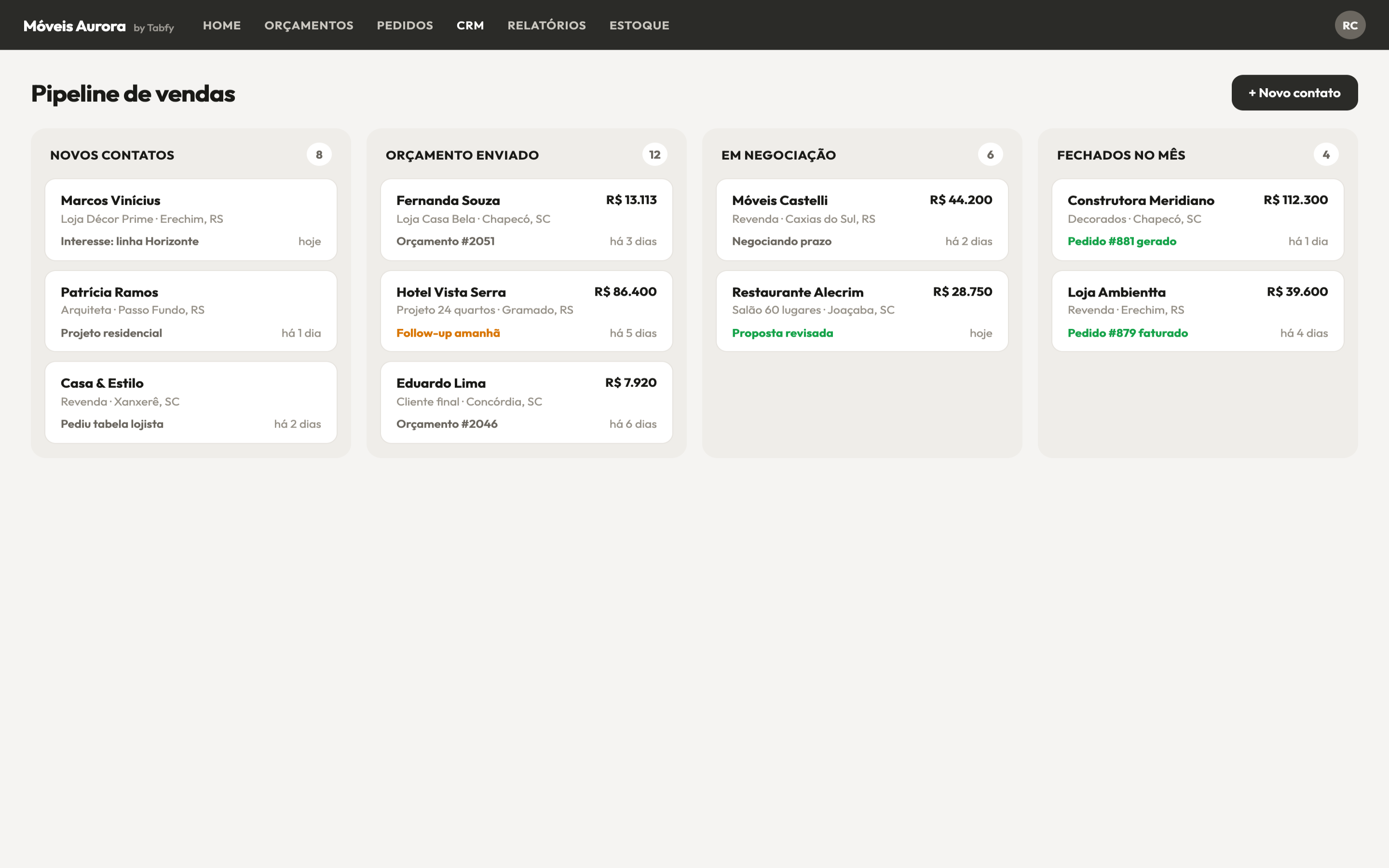Click Revenda · Caxias do Sul, RS
The image size is (1389, 868).
click(803, 219)
